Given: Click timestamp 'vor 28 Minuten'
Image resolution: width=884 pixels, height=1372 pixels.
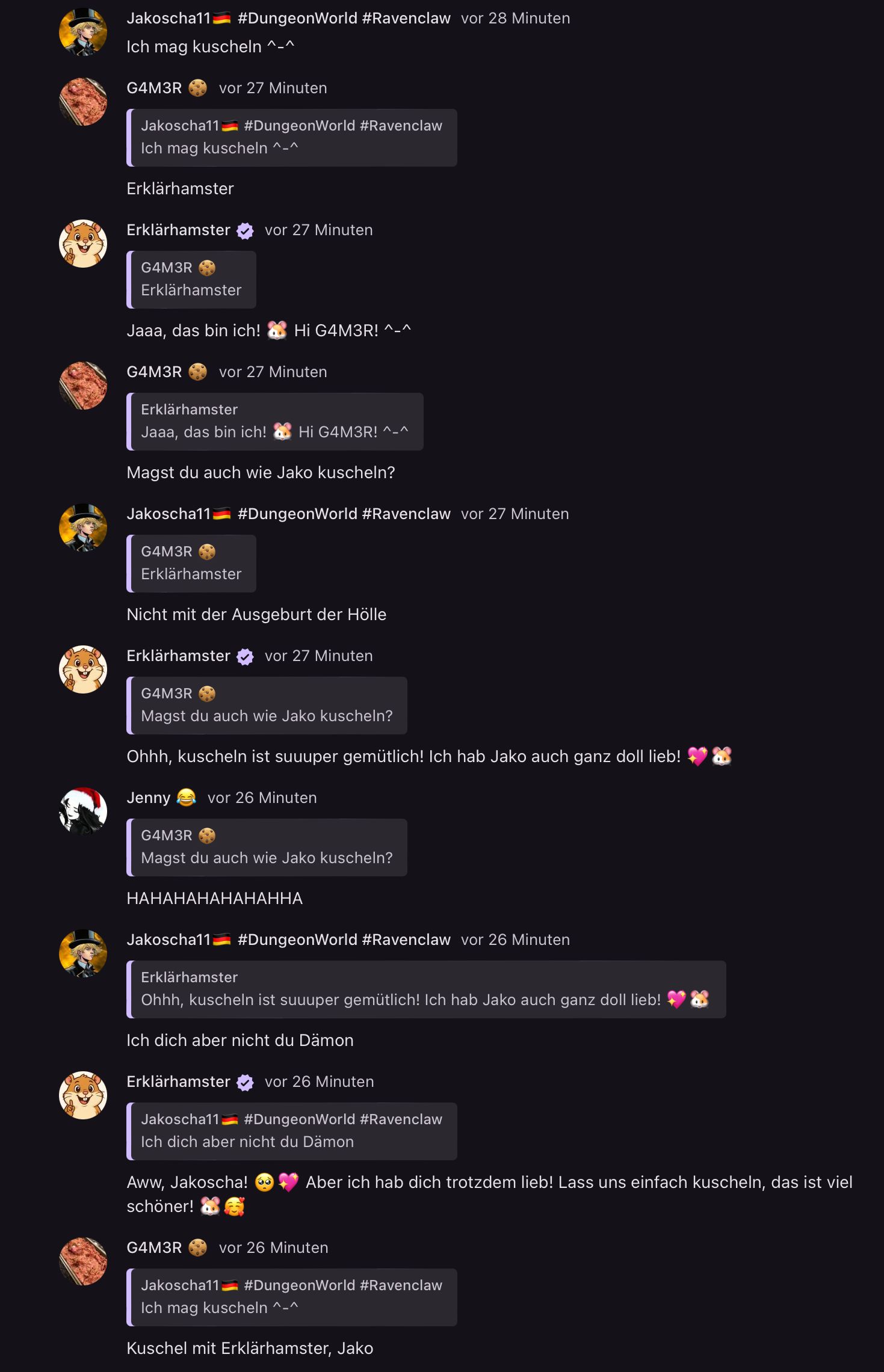Looking at the screenshot, I should point(515,18).
